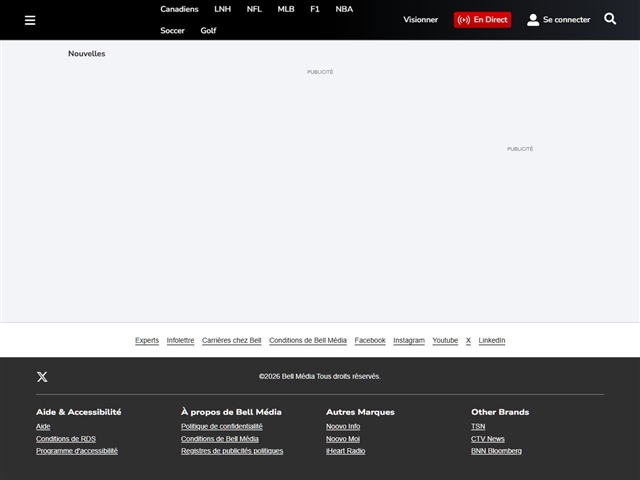The image size is (640, 480).
Task: Visit the Facebook link
Action: 370,341
